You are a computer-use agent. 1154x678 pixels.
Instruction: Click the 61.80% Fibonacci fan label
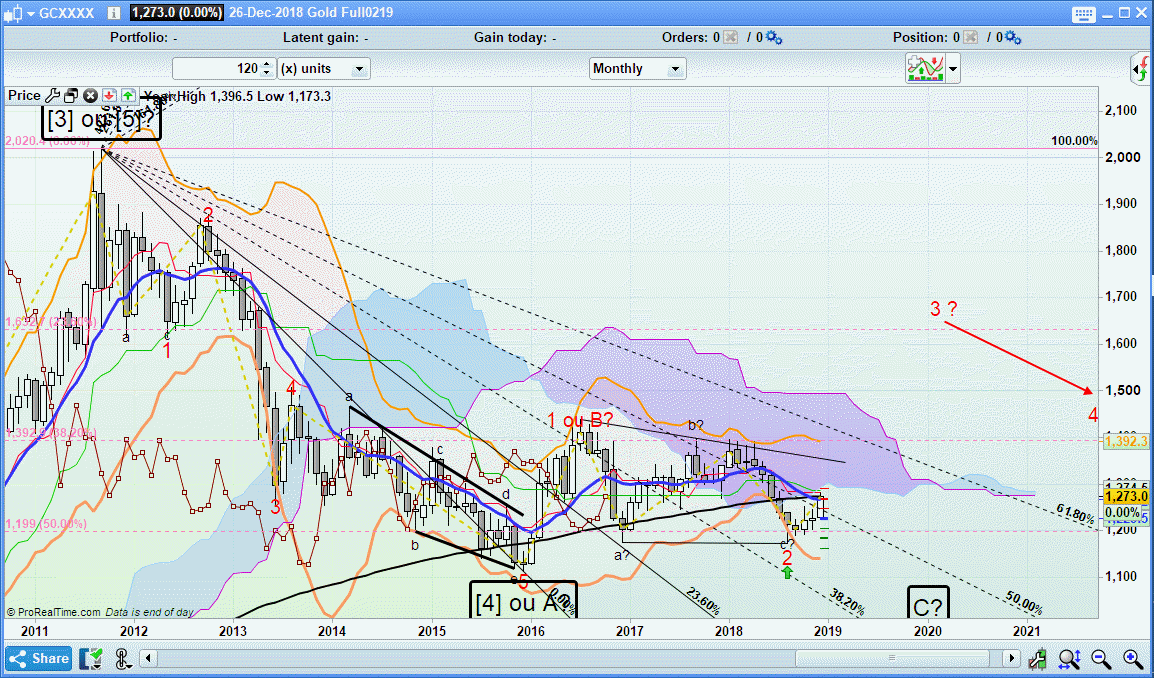tap(1075, 512)
